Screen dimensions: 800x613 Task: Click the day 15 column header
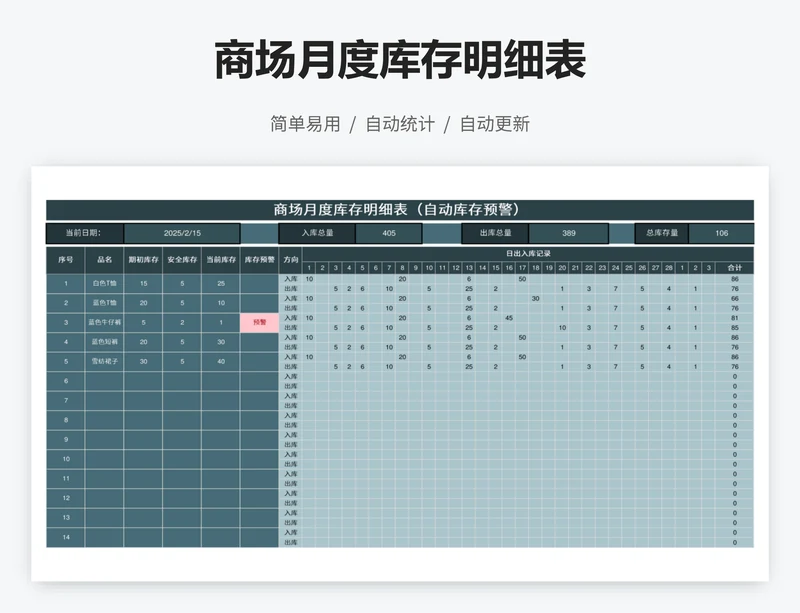[x=495, y=268]
